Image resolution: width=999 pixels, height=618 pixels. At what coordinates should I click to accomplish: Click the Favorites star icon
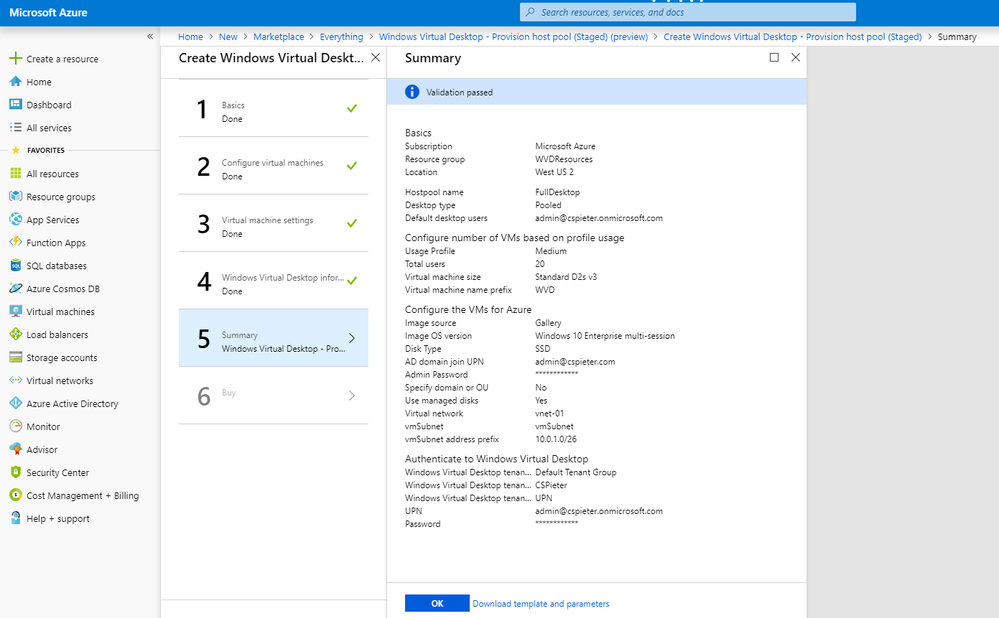coord(16,150)
